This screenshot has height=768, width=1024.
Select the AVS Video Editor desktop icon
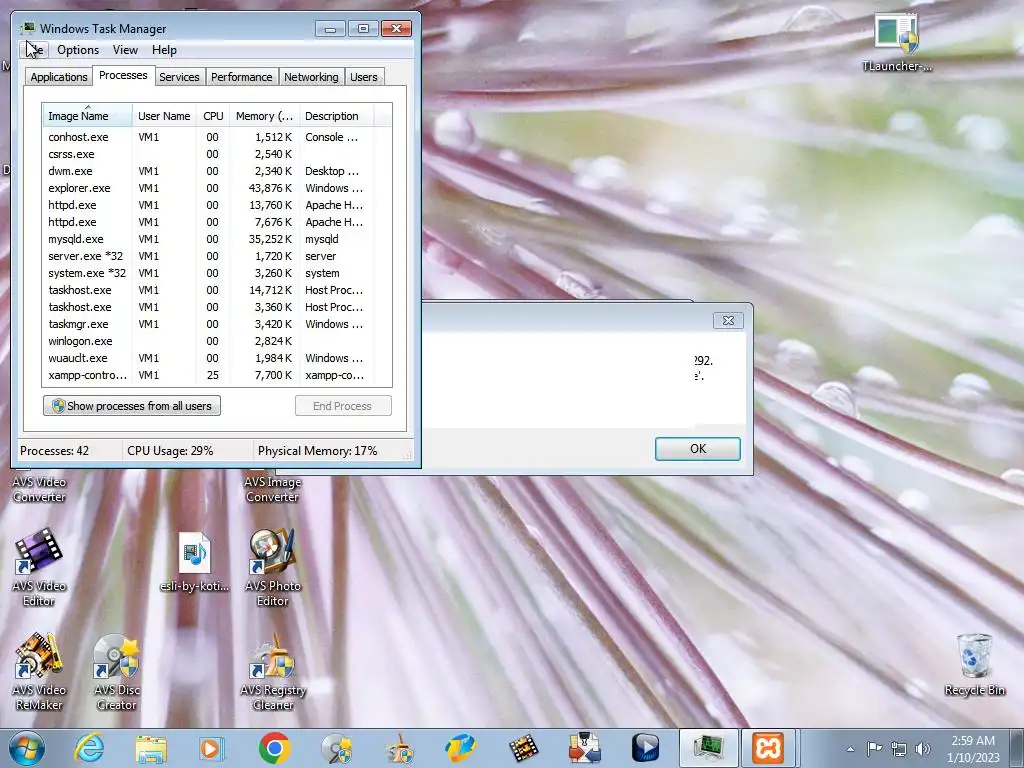coord(39,567)
